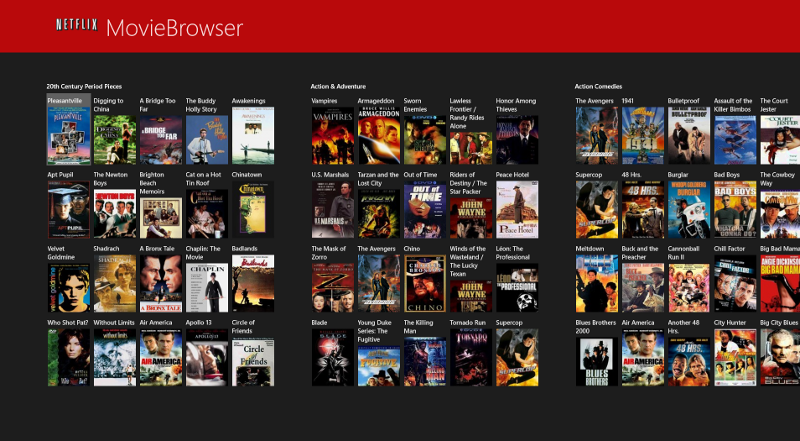
Task: Open Assault of the Killer Bimbos poster
Action: coord(735,139)
